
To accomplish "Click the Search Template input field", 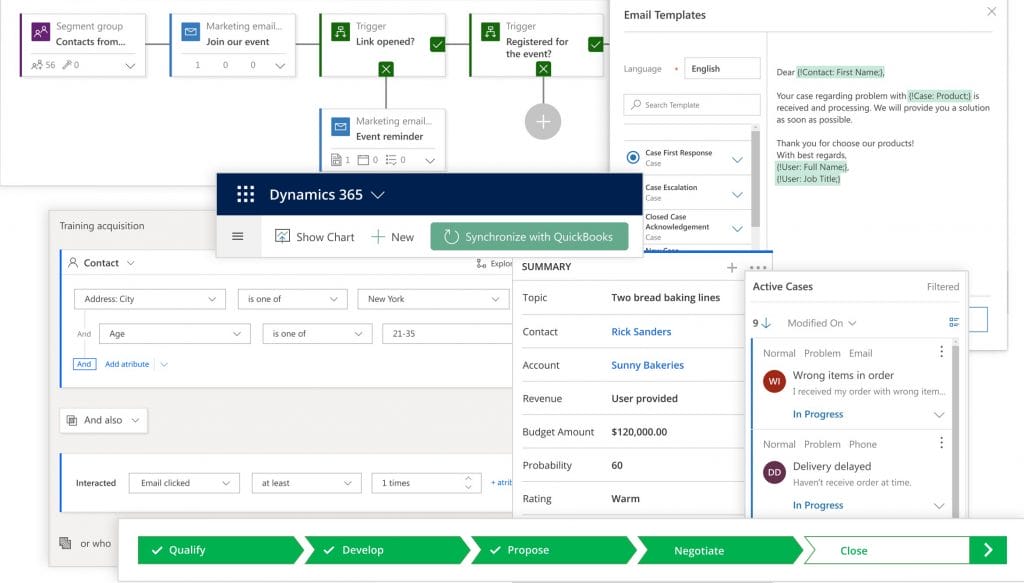I will (691, 104).
